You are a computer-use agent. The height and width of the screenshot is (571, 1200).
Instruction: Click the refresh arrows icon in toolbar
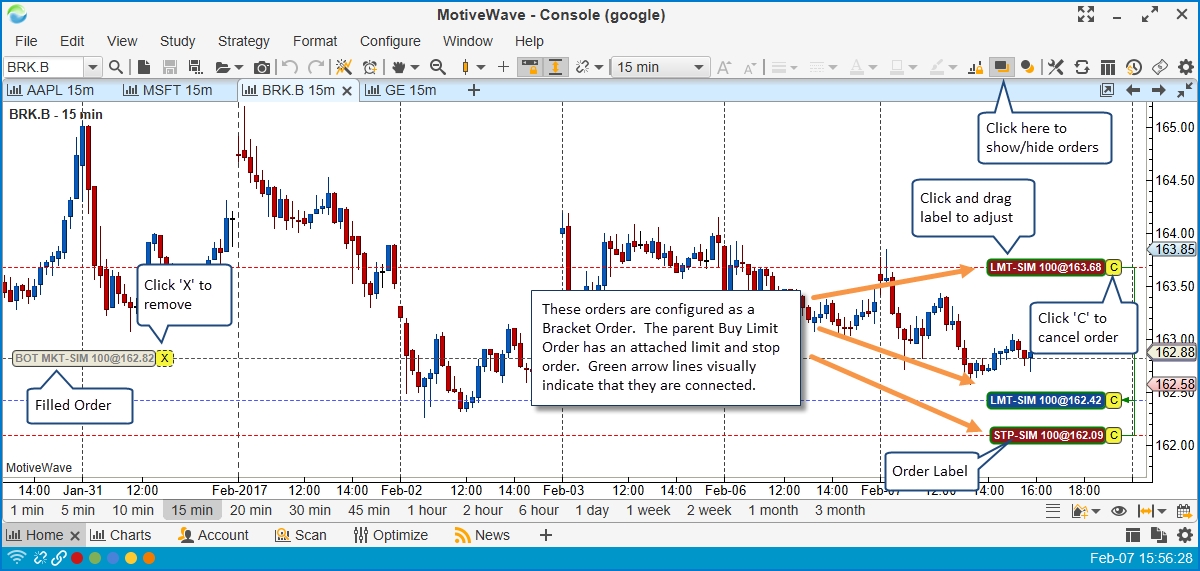(x=1082, y=67)
